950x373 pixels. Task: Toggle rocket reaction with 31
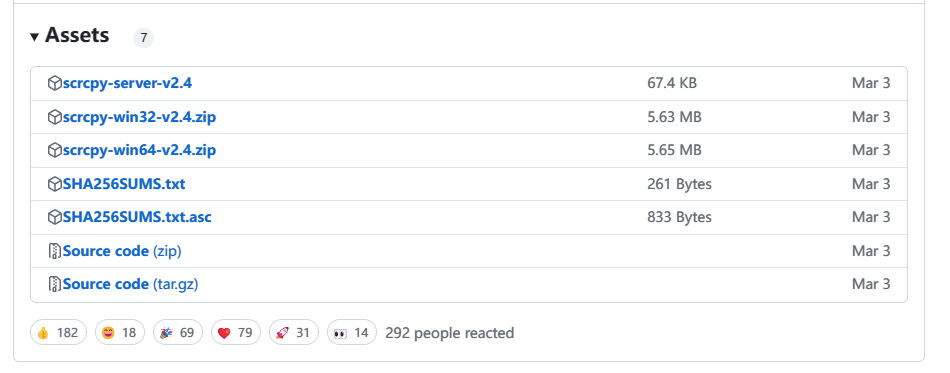point(294,332)
